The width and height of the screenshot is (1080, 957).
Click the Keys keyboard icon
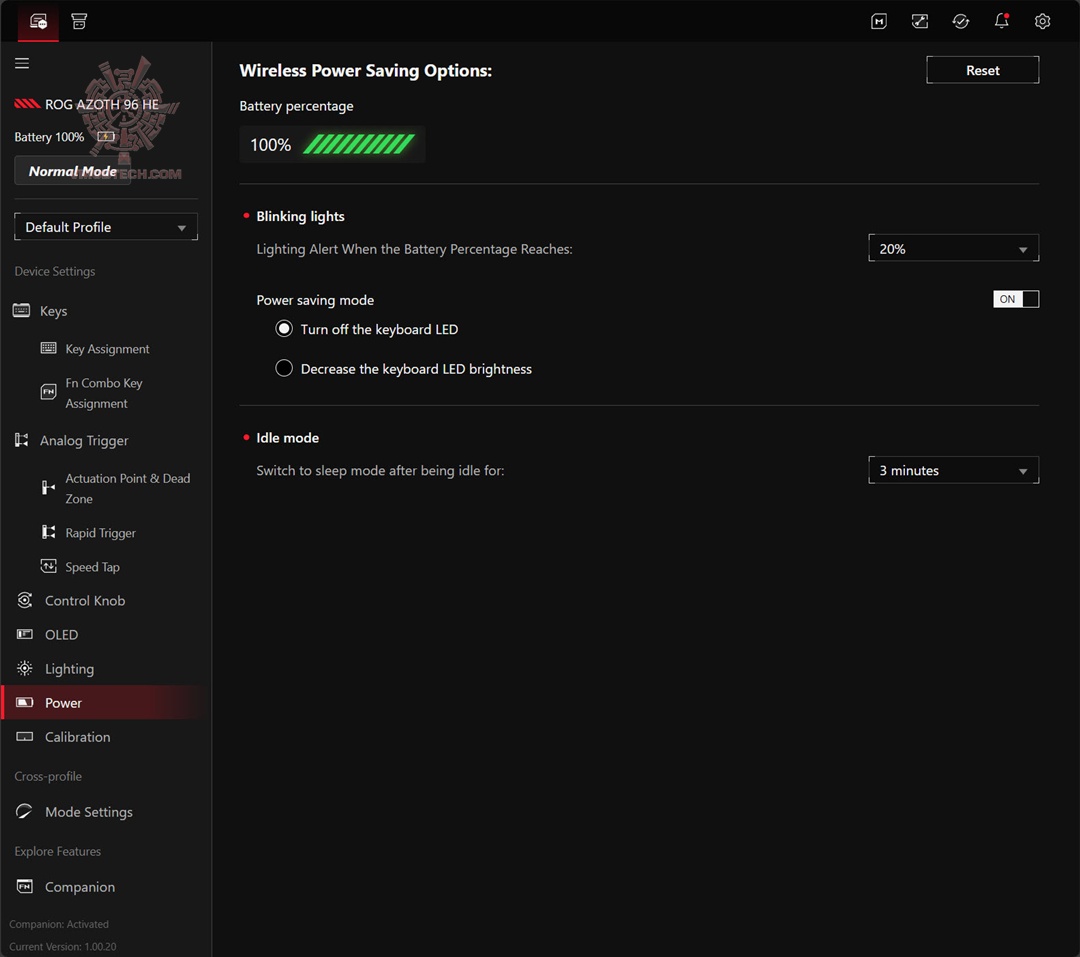click(21, 310)
